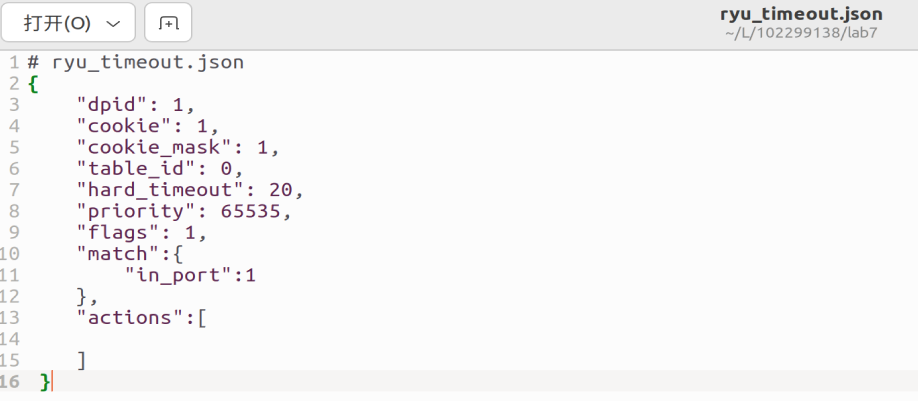The height and width of the screenshot is (401, 918).
Task: Click the "cookie_mask" key text
Action: (162, 147)
